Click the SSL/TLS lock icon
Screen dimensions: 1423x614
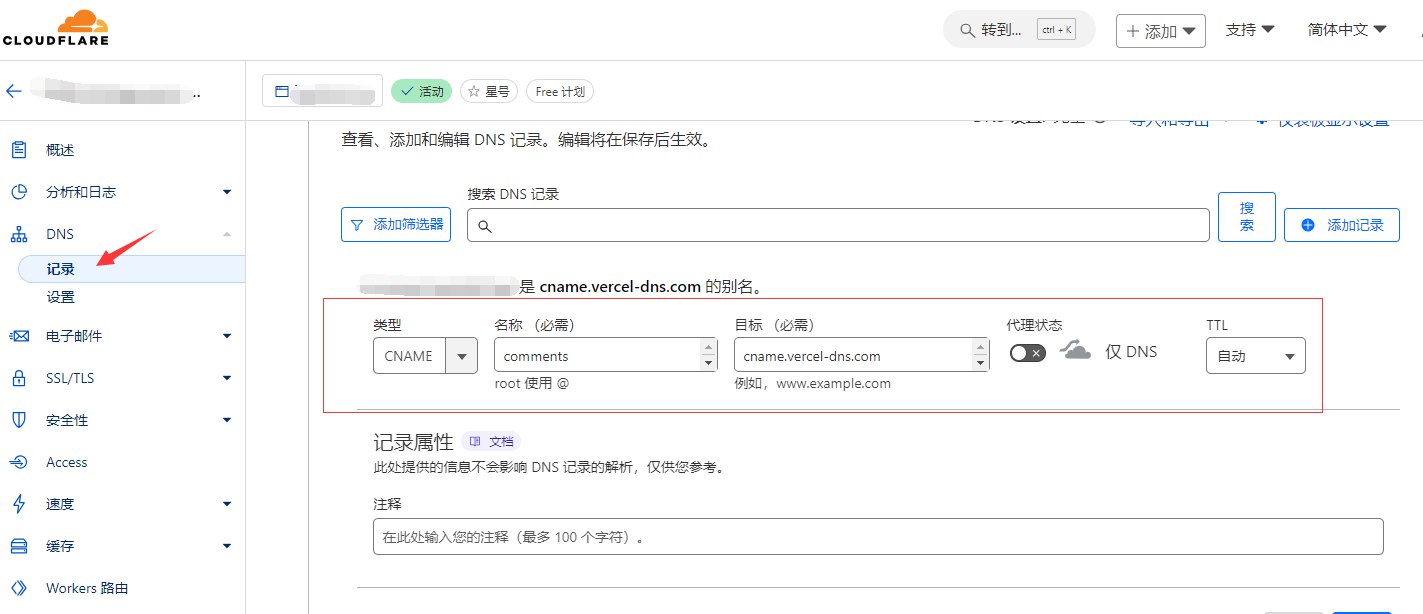point(18,378)
